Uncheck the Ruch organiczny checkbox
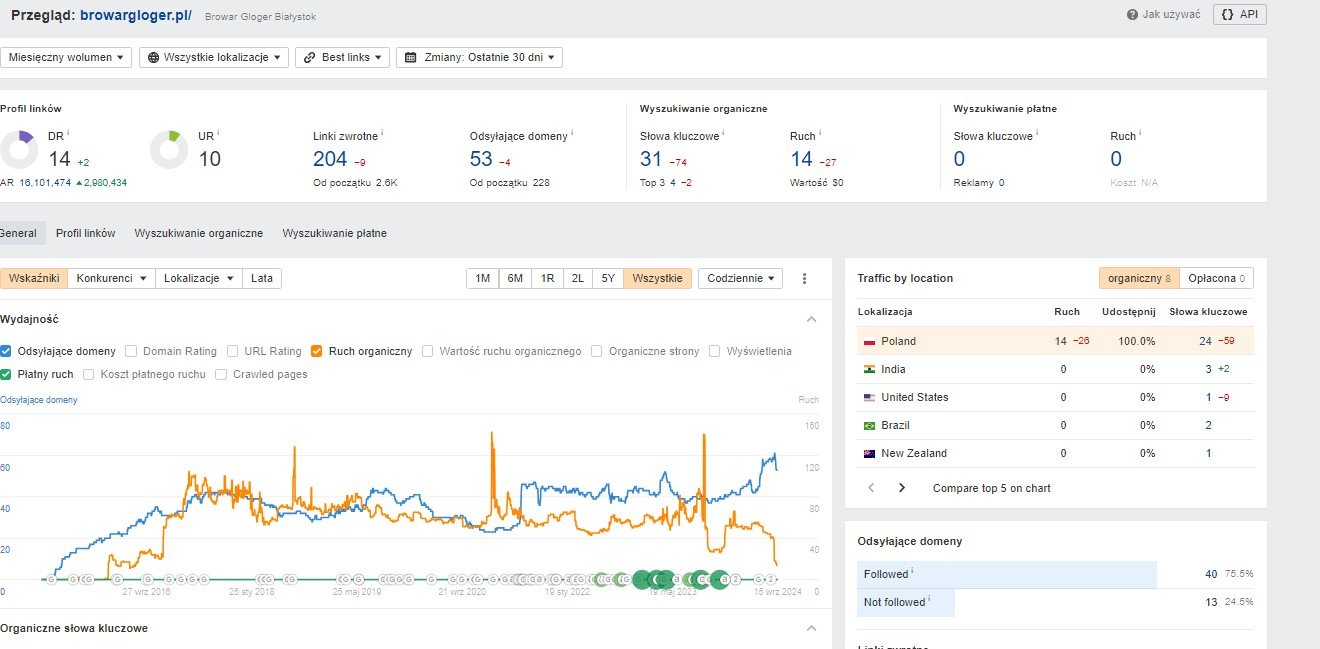This screenshot has height=649, width=1320. tap(317, 351)
